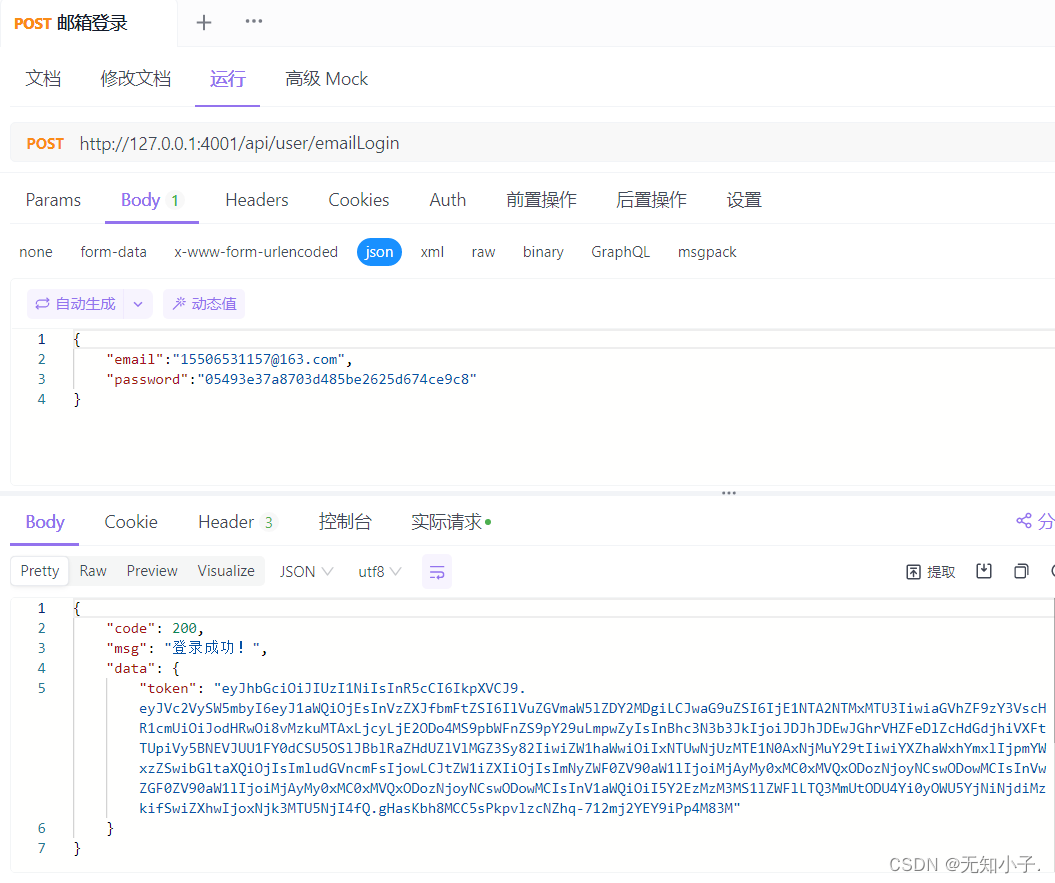Download the response with the save icon
The image size is (1055, 883).
[984, 571]
